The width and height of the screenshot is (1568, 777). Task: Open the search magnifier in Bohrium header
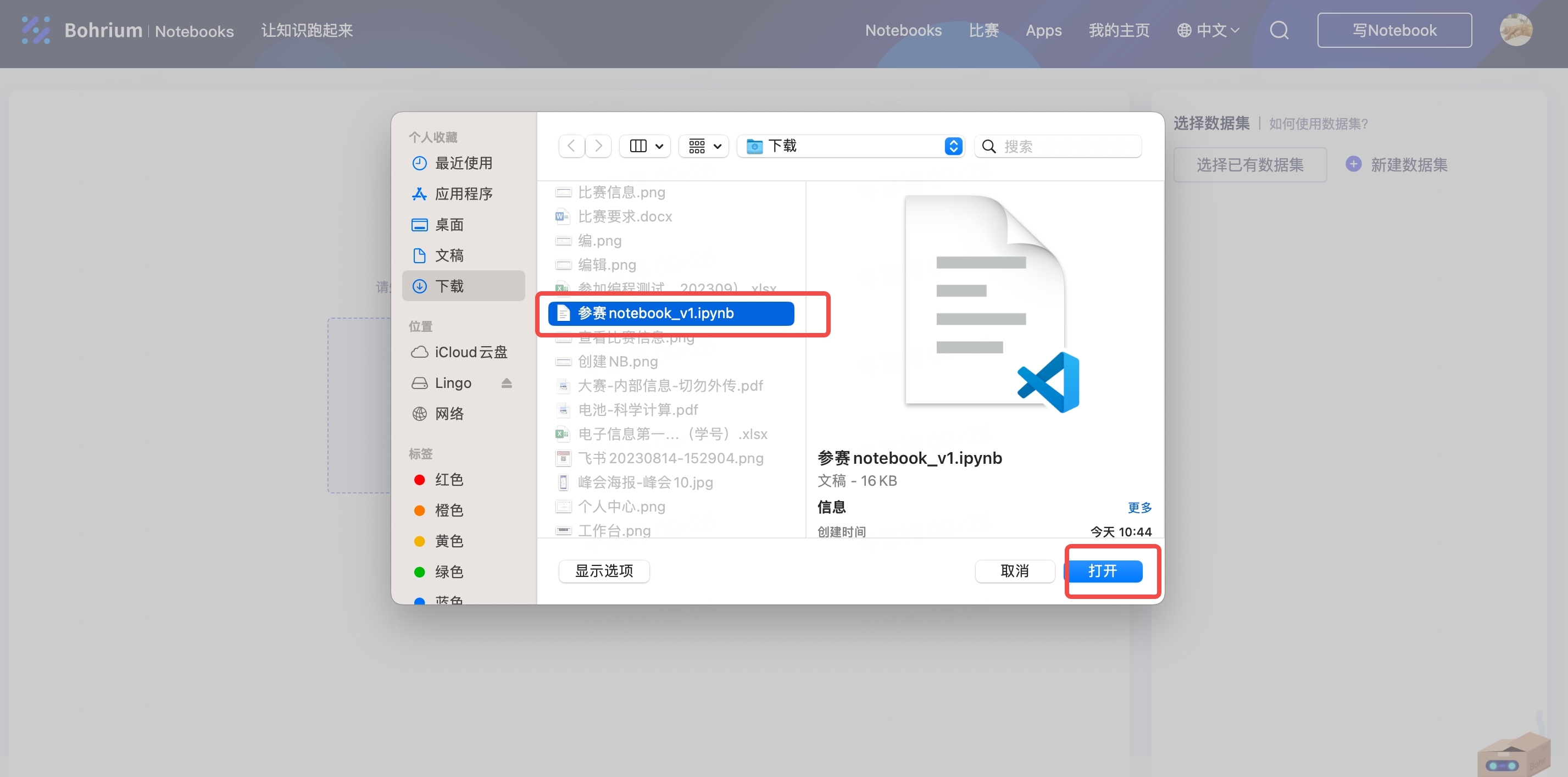coord(1279,30)
